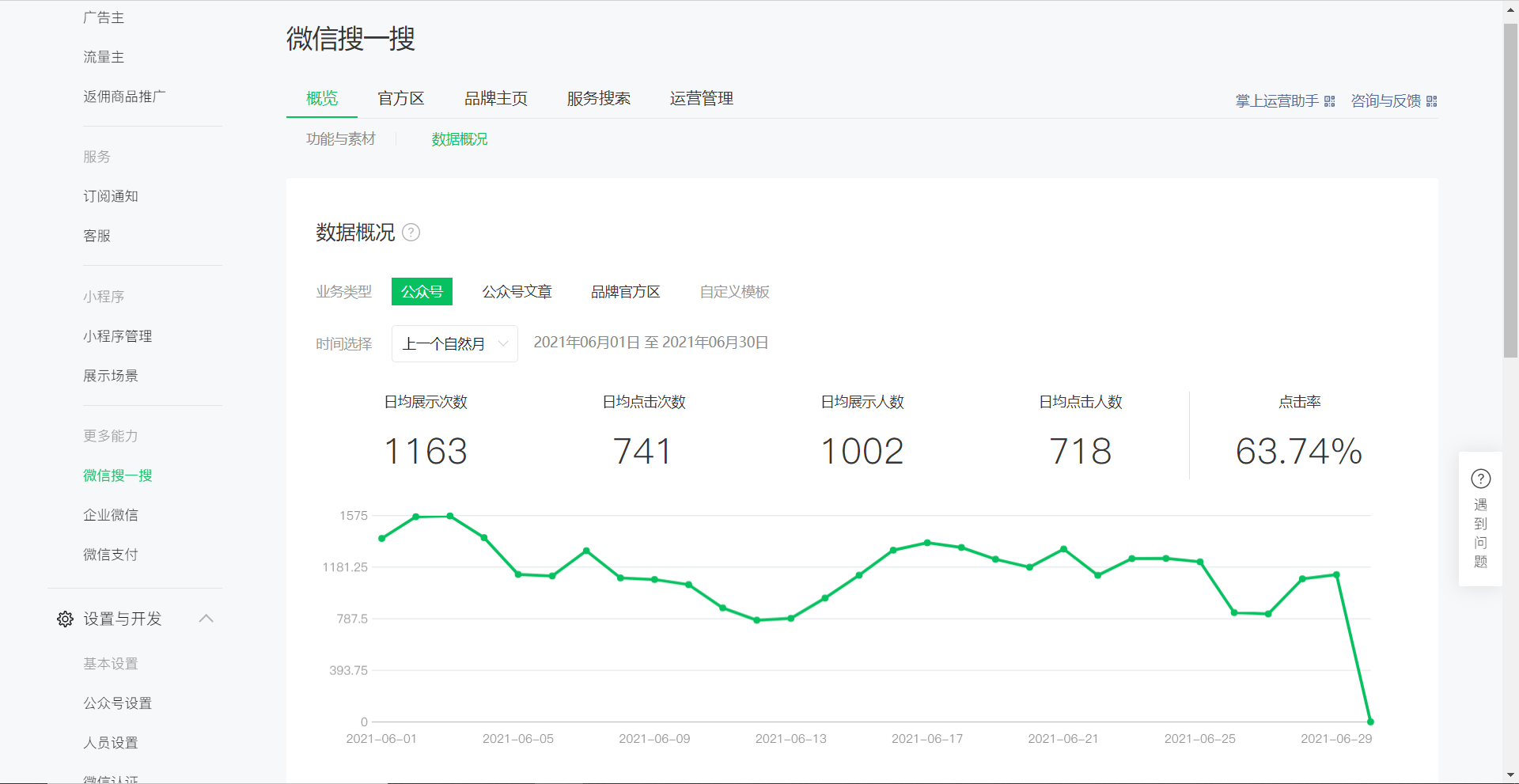Open 广告主 in the sidebar
The image size is (1519, 784).
(104, 17)
